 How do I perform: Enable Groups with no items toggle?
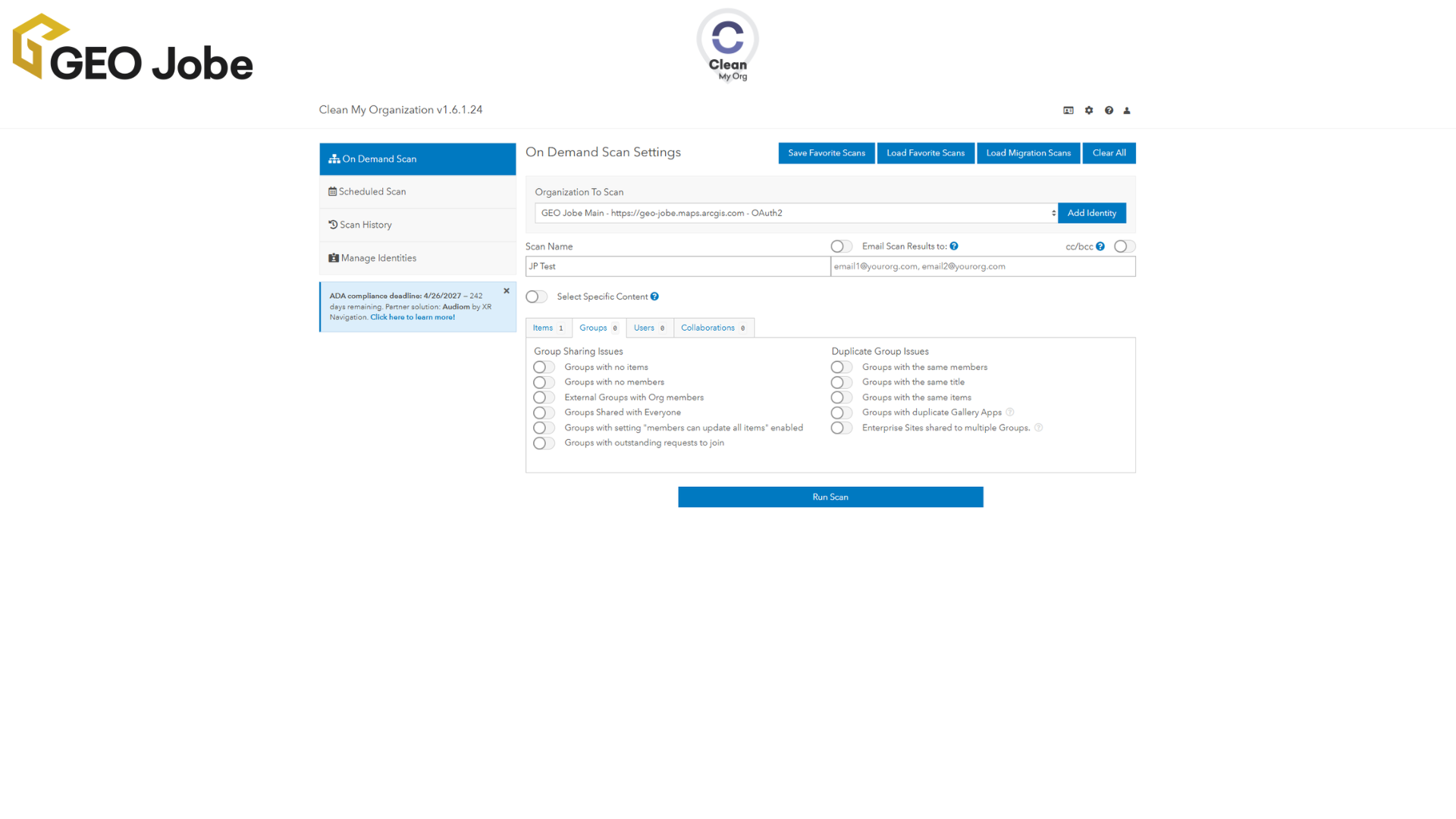click(x=544, y=367)
